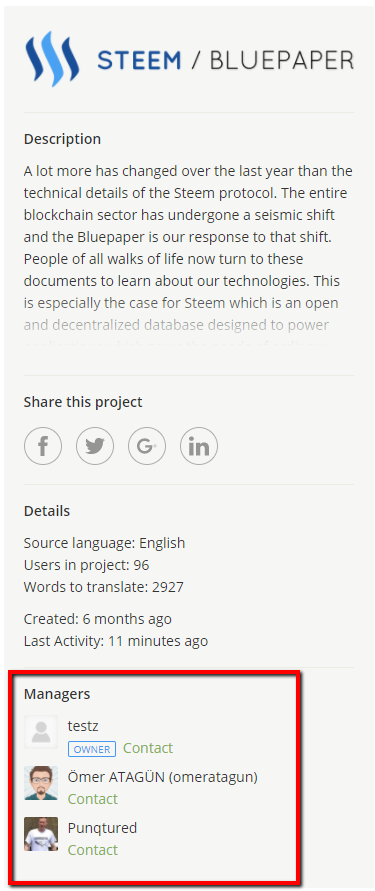Share project on Facebook icon
This screenshot has height=891, width=375.
pos(43,446)
